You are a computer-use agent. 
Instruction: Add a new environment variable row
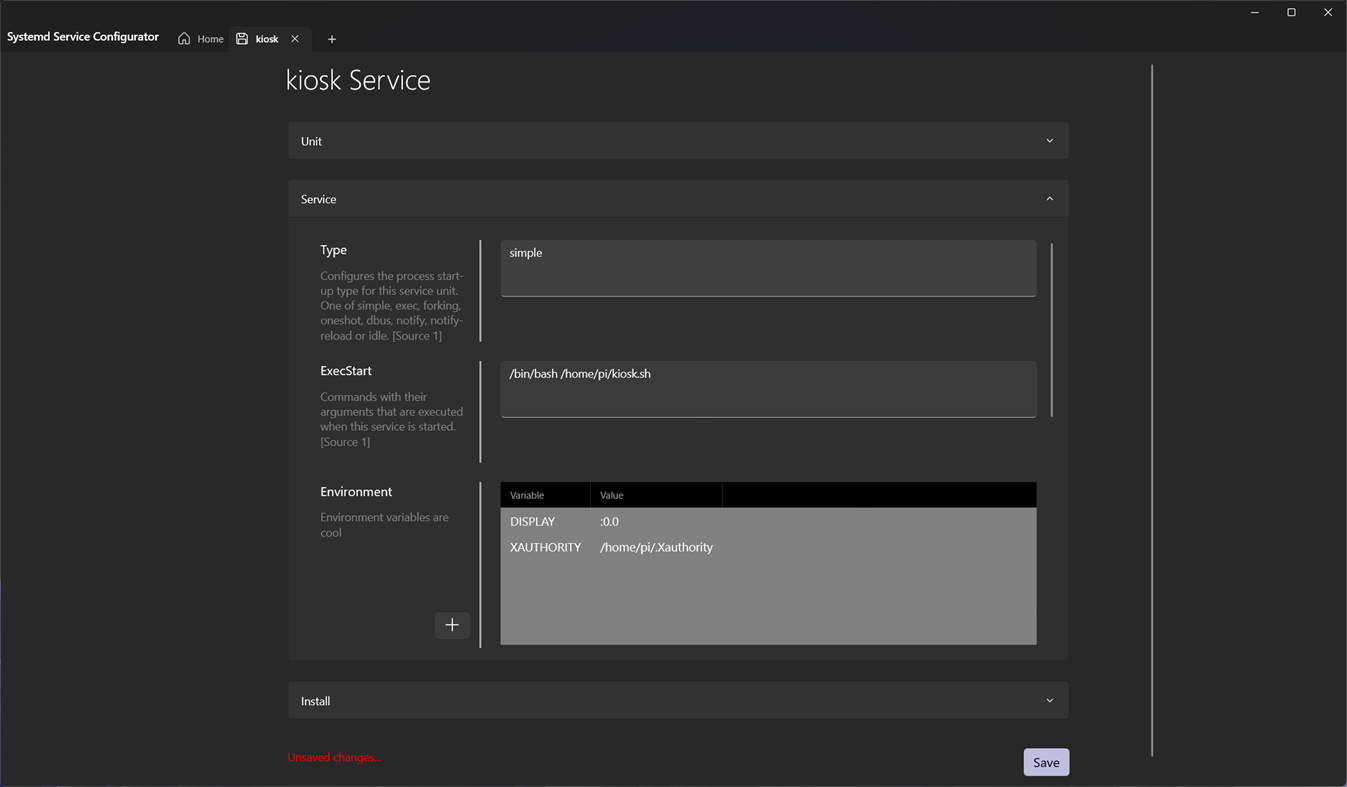[x=452, y=625]
